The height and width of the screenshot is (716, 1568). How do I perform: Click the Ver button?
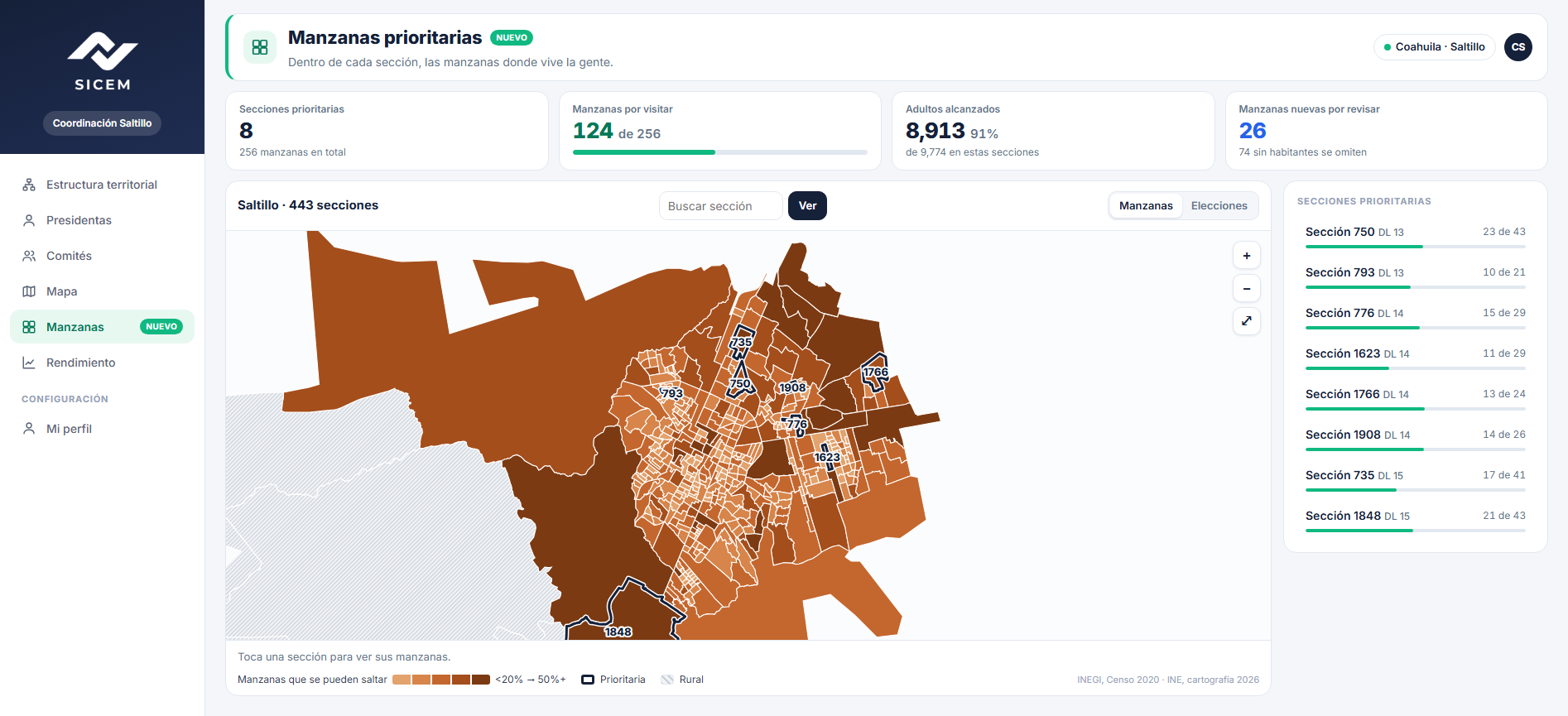tap(807, 206)
